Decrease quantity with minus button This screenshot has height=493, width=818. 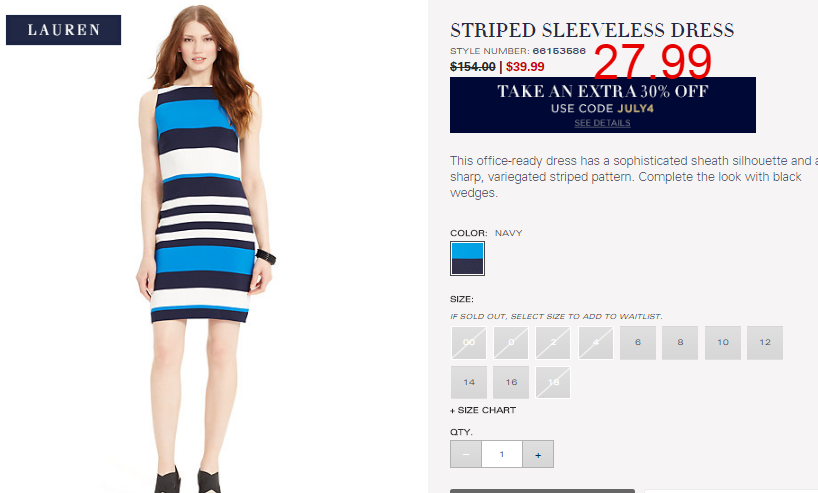click(x=466, y=454)
